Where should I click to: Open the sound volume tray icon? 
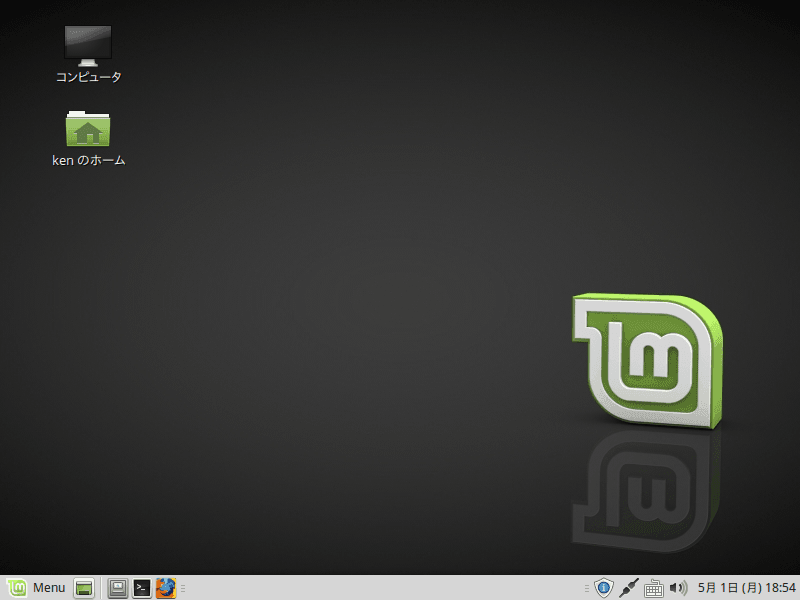coord(678,588)
